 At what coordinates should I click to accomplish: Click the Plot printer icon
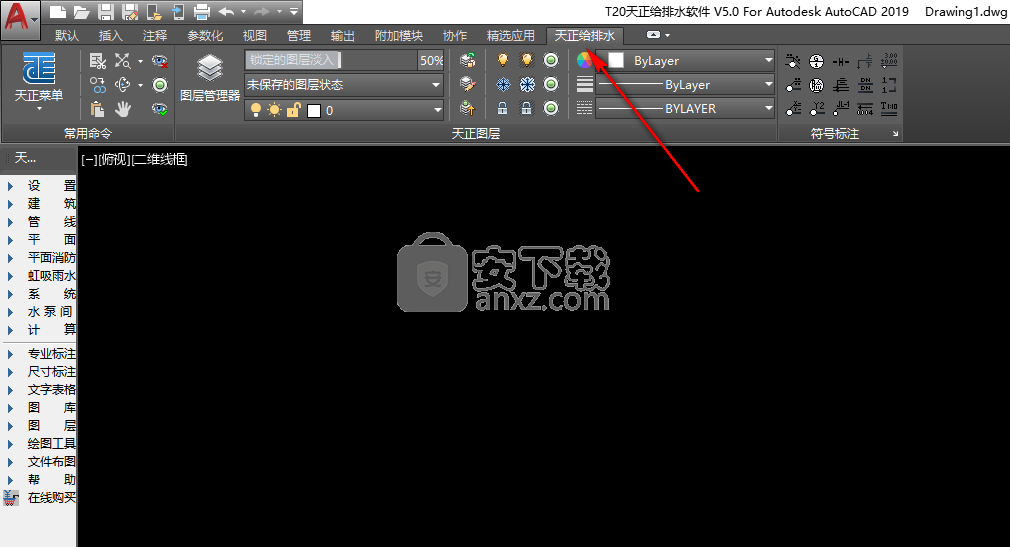tap(202, 12)
